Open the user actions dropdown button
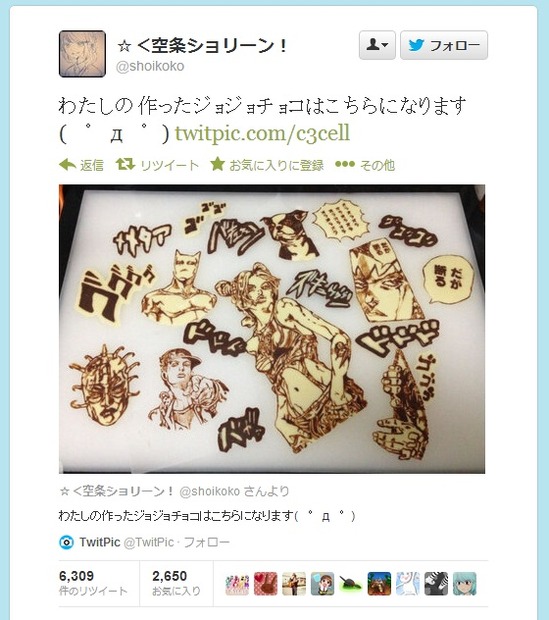This screenshot has height=620, width=549. click(x=377, y=45)
